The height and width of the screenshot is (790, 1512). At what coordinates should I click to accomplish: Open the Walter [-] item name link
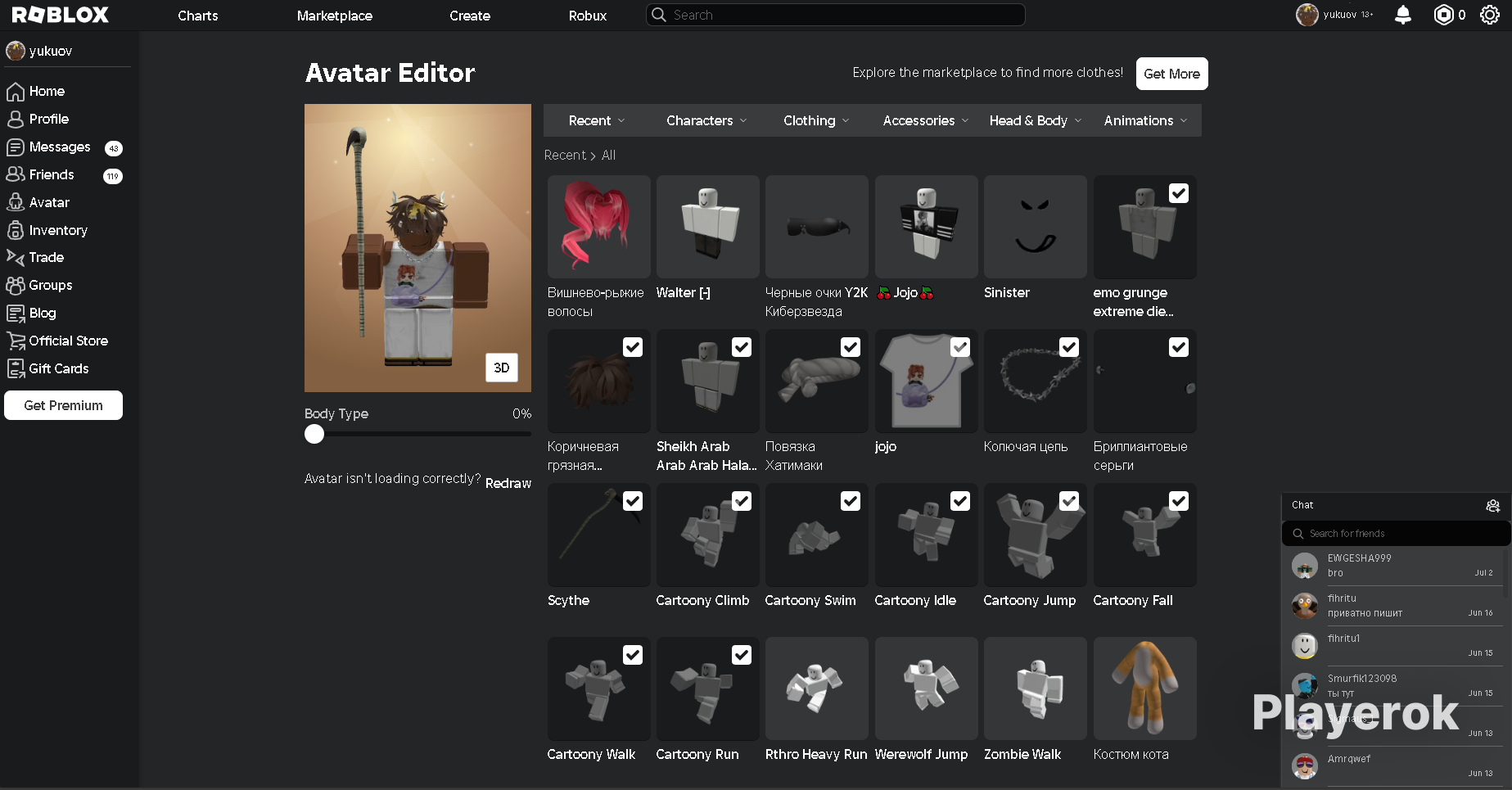pos(684,293)
